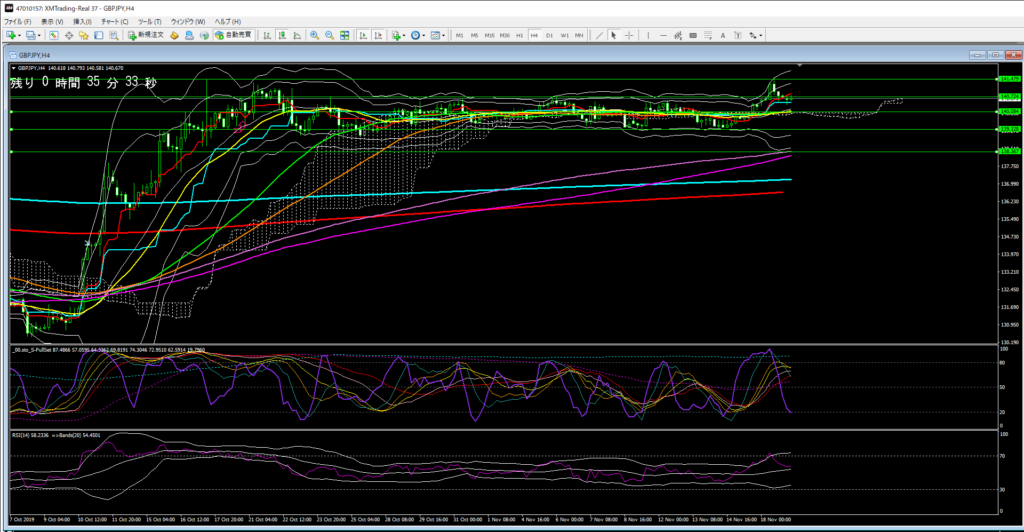Viewport: 1024px width, 532px height.
Task: Click the chart shift triangle marker
Action: click(800, 65)
